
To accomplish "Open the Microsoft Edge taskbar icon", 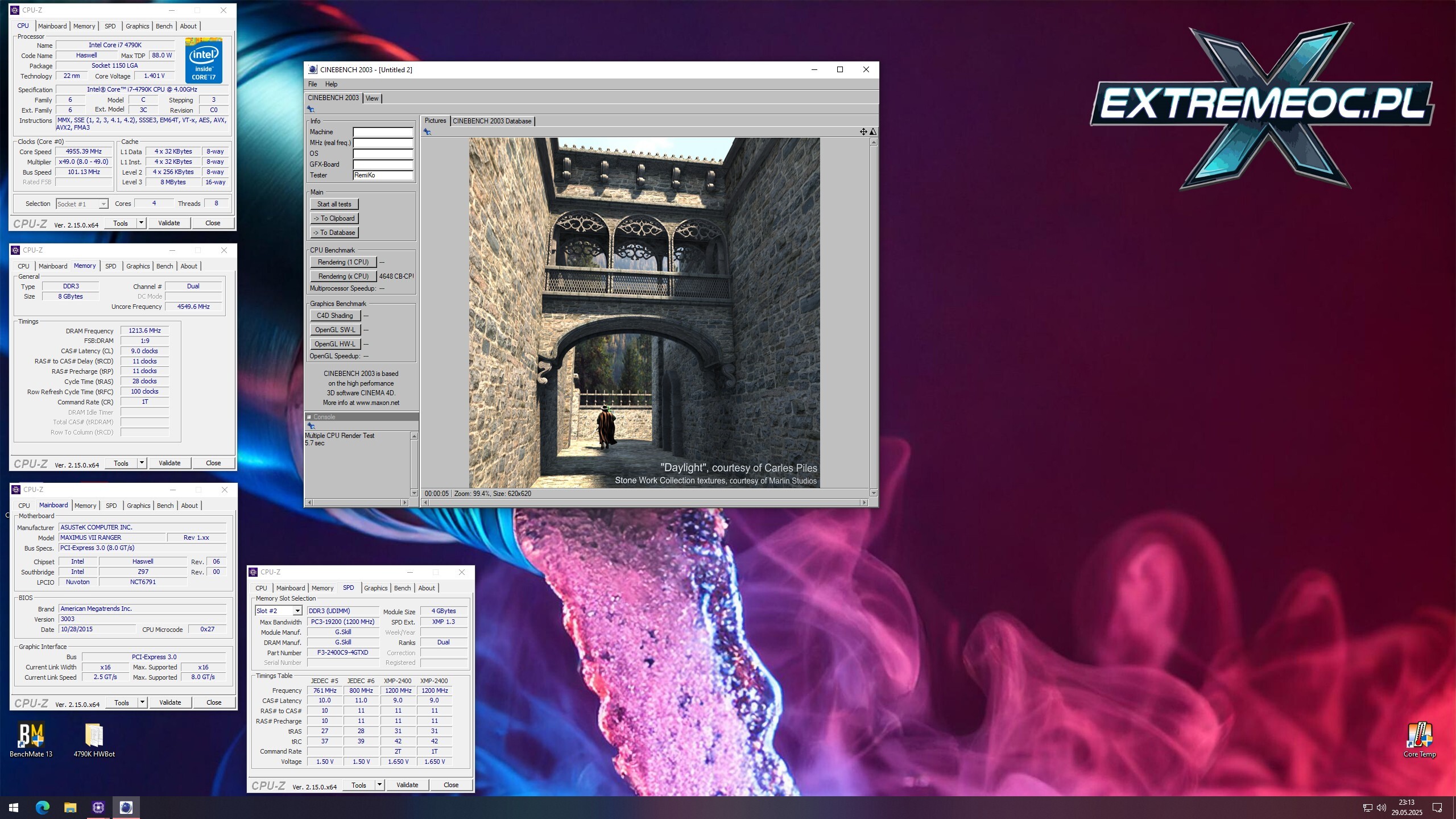I will click(x=43, y=807).
